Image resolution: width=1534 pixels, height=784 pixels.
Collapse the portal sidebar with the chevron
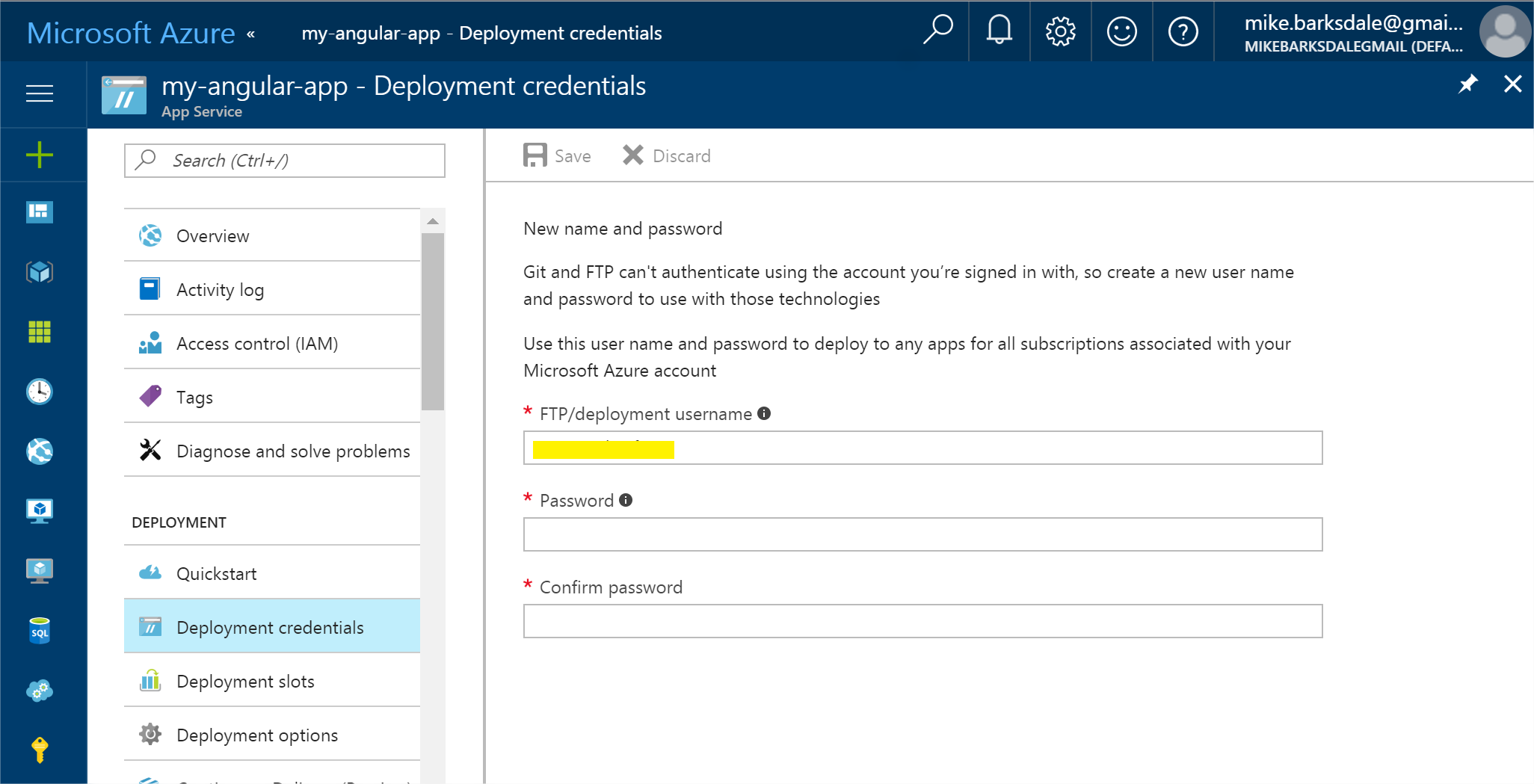coord(250,33)
